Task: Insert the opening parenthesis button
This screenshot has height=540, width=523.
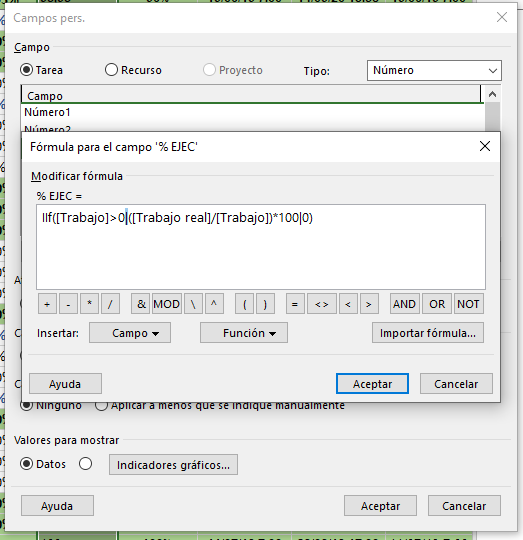Action: [x=244, y=304]
